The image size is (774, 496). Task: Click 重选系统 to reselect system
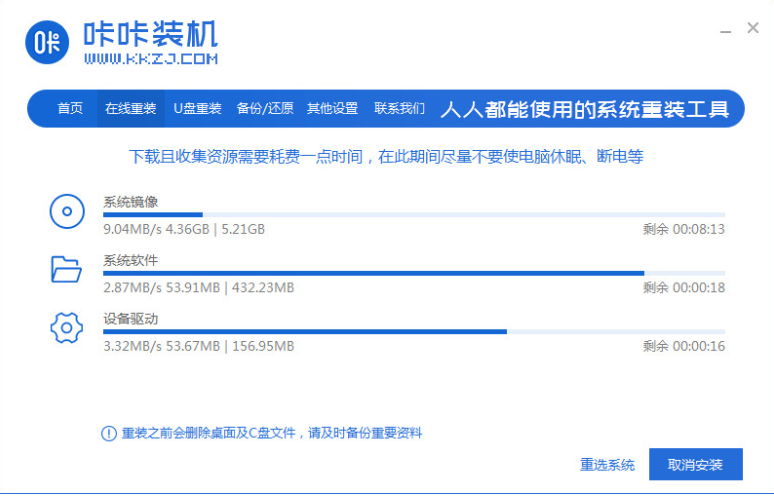pyautogui.click(x=607, y=464)
